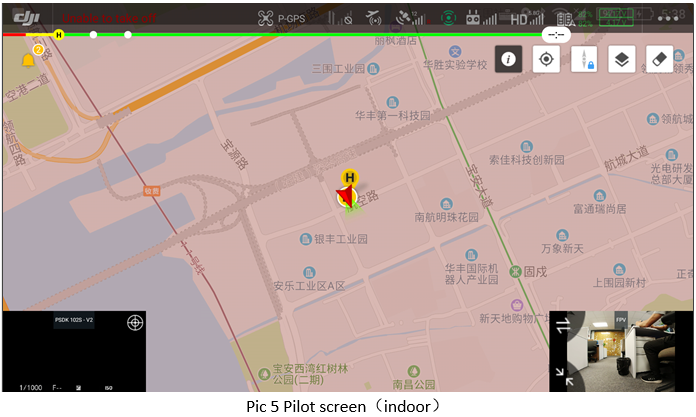Screen dimensions: 696x417
Task: Open the battery voltage status indicator
Action: (x=616, y=18)
